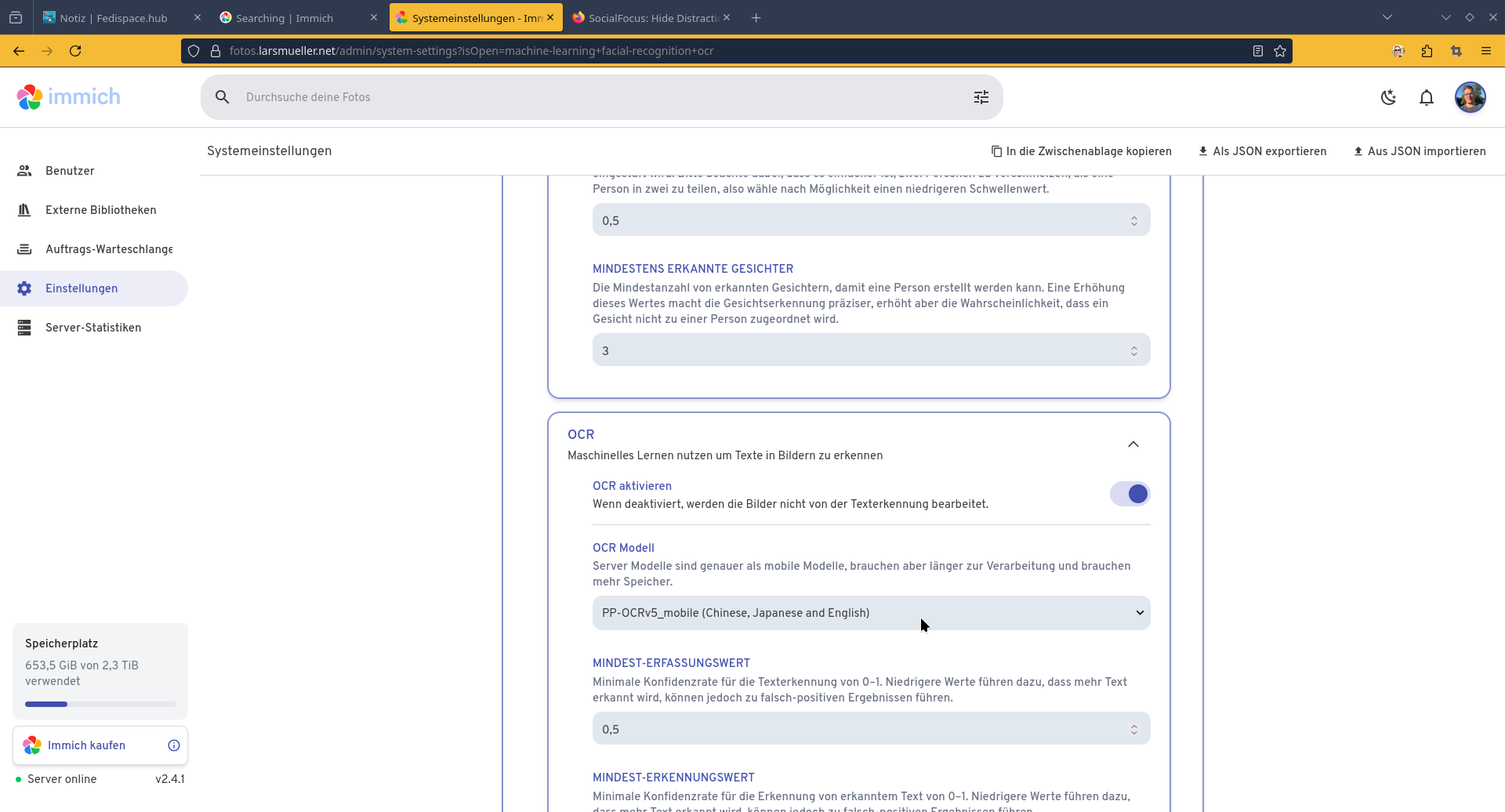
Task: Adjust the Mindest-Erfassungswert stepper arrows
Action: tap(1133, 730)
